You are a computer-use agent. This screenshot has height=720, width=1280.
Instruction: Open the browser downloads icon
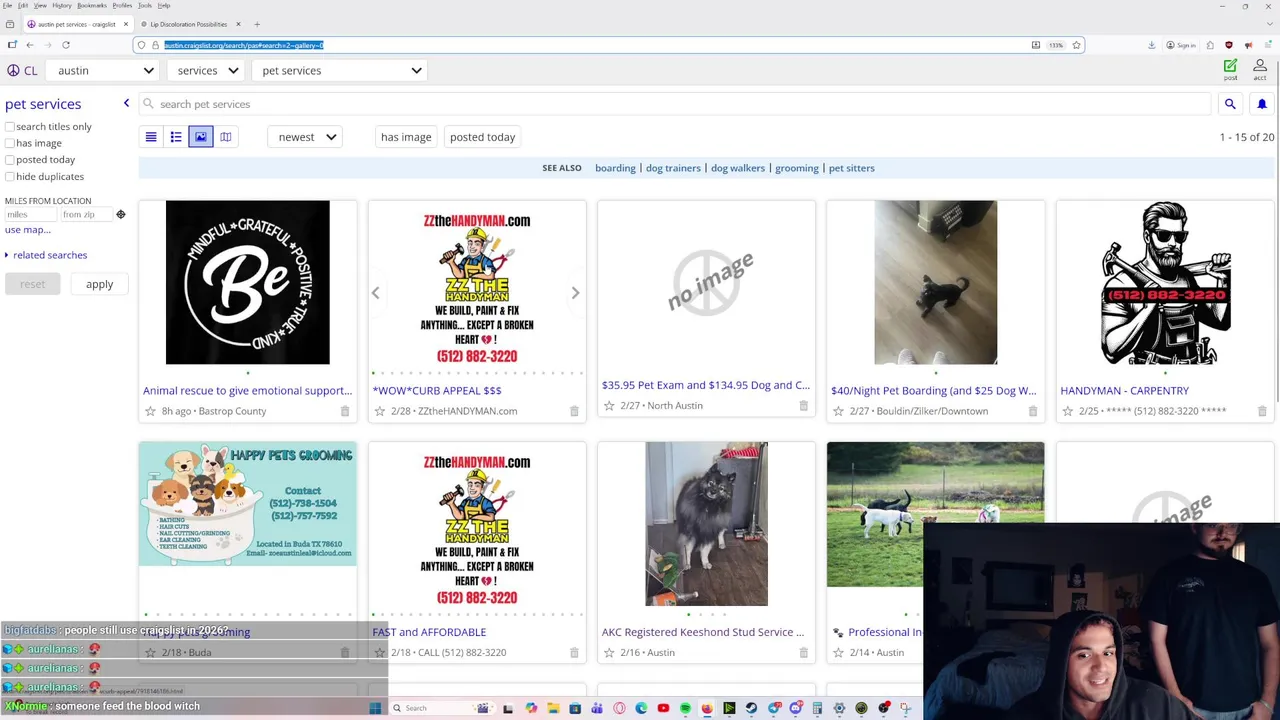pyautogui.click(x=1151, y=45)
